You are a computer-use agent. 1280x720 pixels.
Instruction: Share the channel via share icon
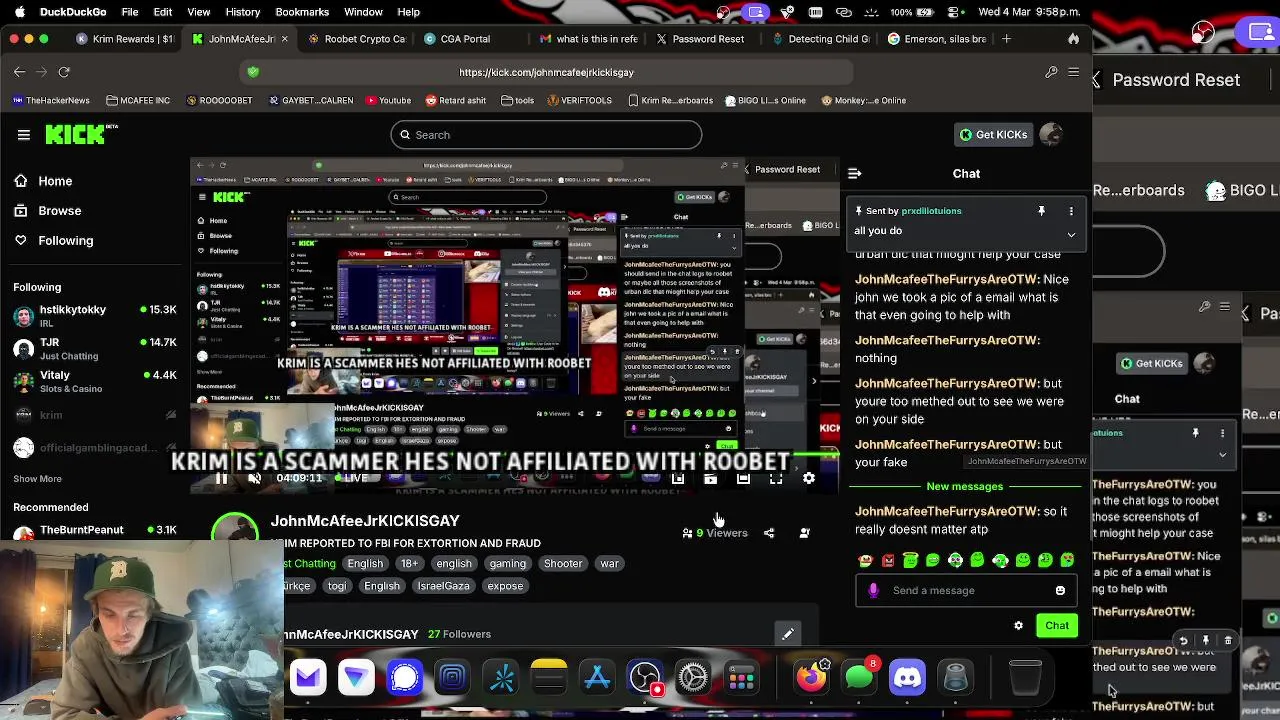coord(769,533)
